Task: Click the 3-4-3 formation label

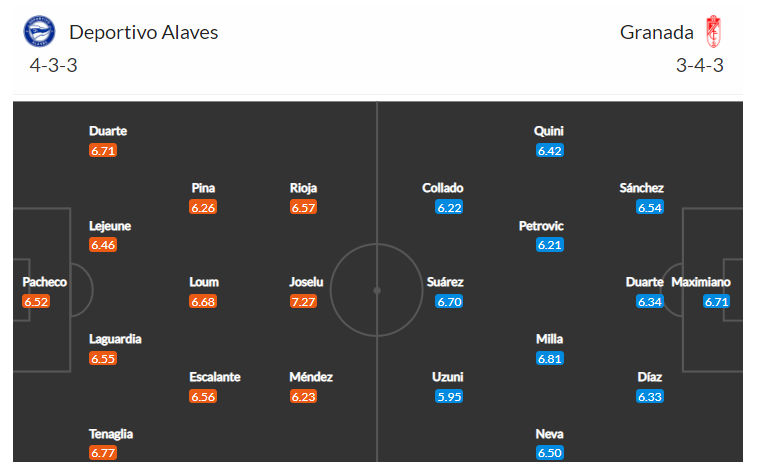Action: (700, 65)
